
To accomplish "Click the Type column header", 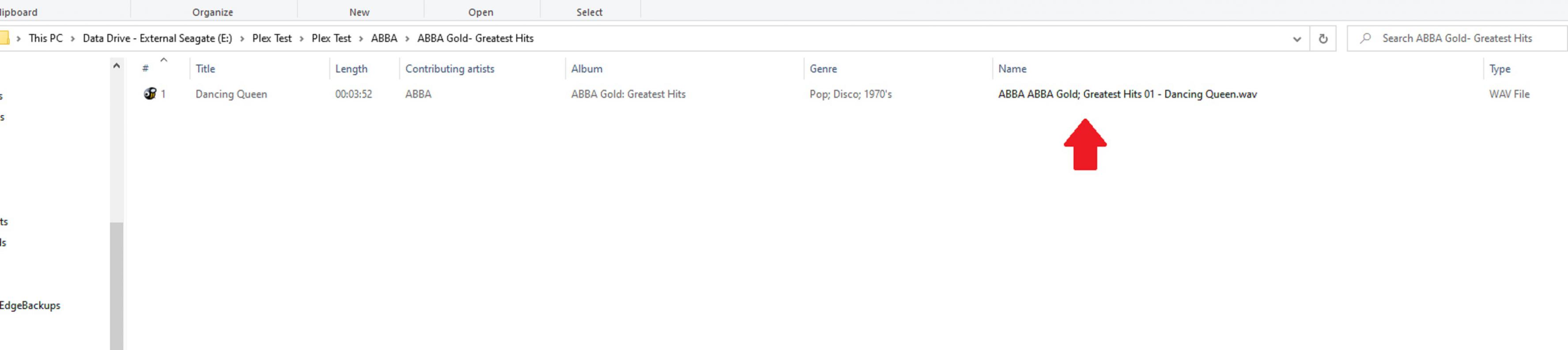I will pos(1499,69).
